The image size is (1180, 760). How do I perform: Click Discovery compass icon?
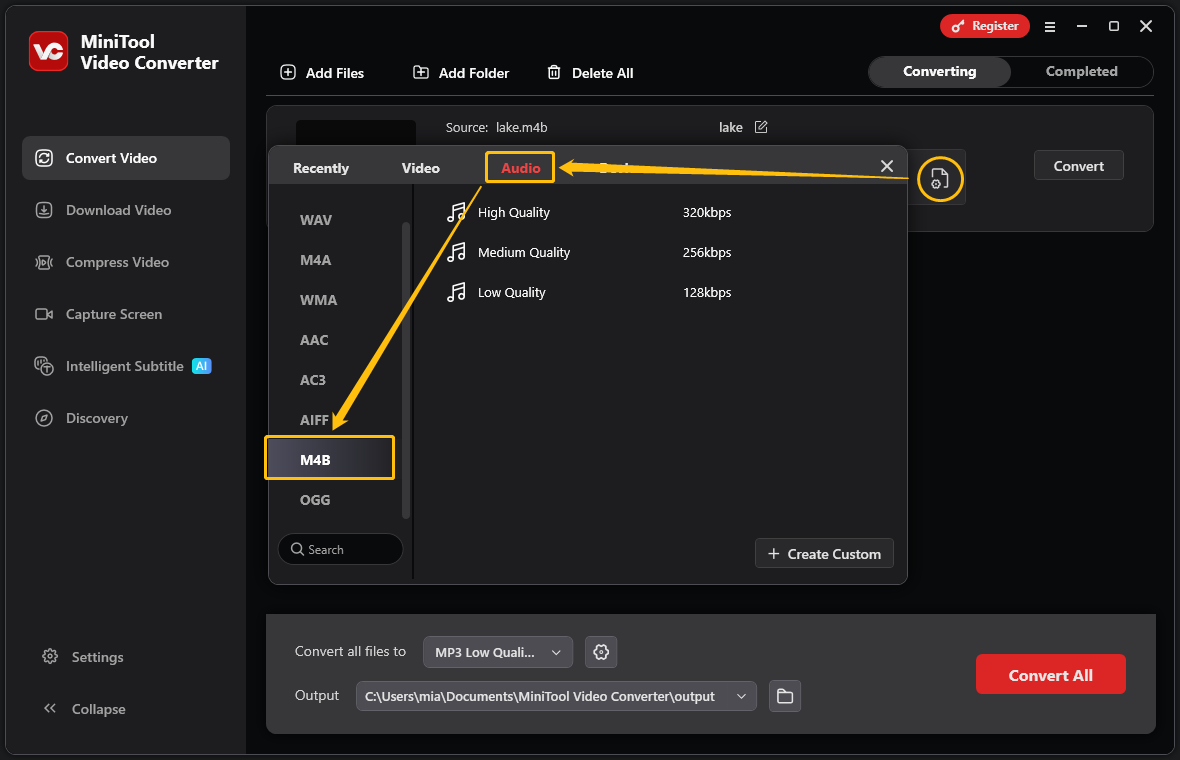[x=44, y=418]
